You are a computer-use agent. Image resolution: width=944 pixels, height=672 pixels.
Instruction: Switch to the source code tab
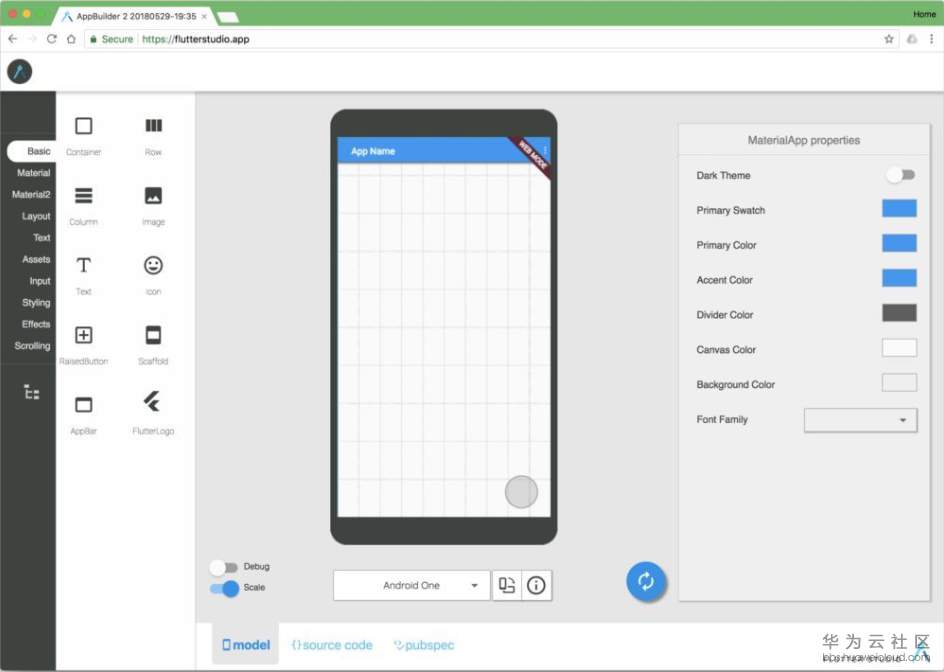point(332,645)
